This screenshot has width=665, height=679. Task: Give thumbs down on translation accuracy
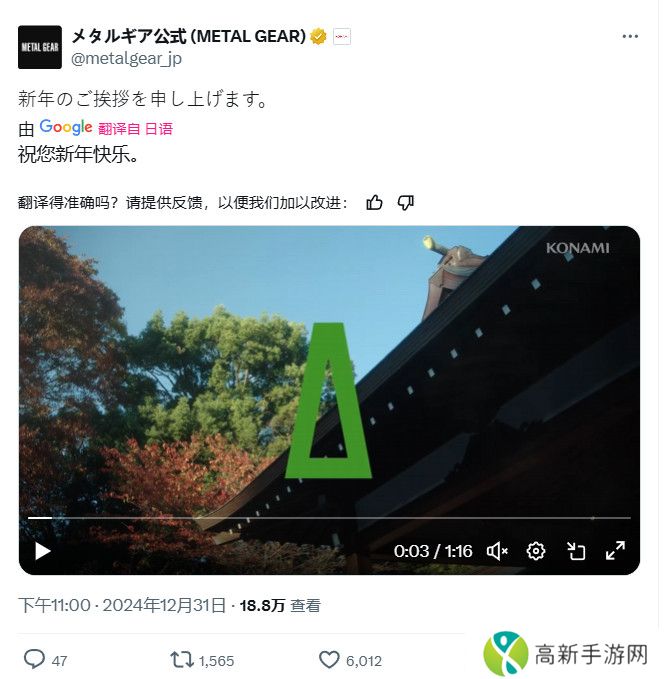coord(406,202)
